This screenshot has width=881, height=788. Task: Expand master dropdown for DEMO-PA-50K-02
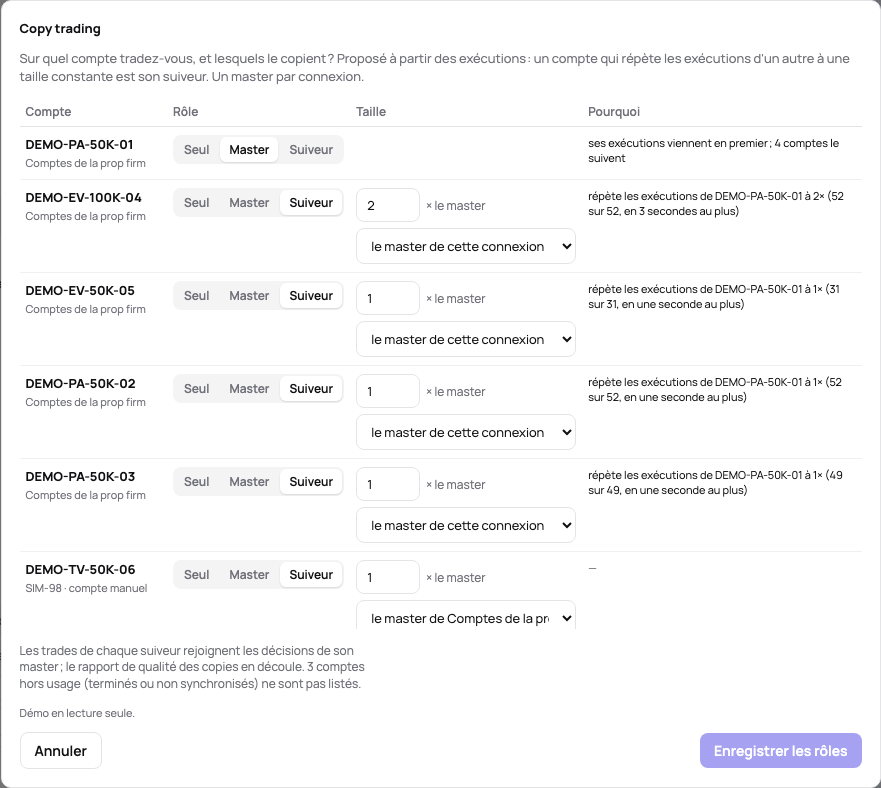click(466, 432)
